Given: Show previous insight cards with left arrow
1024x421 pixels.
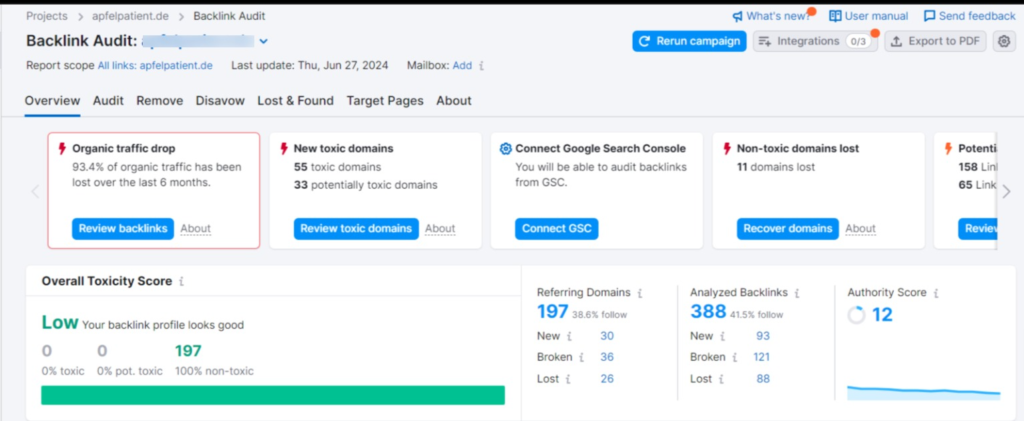Looking at the screenshot, I should [x=35, y=191].
